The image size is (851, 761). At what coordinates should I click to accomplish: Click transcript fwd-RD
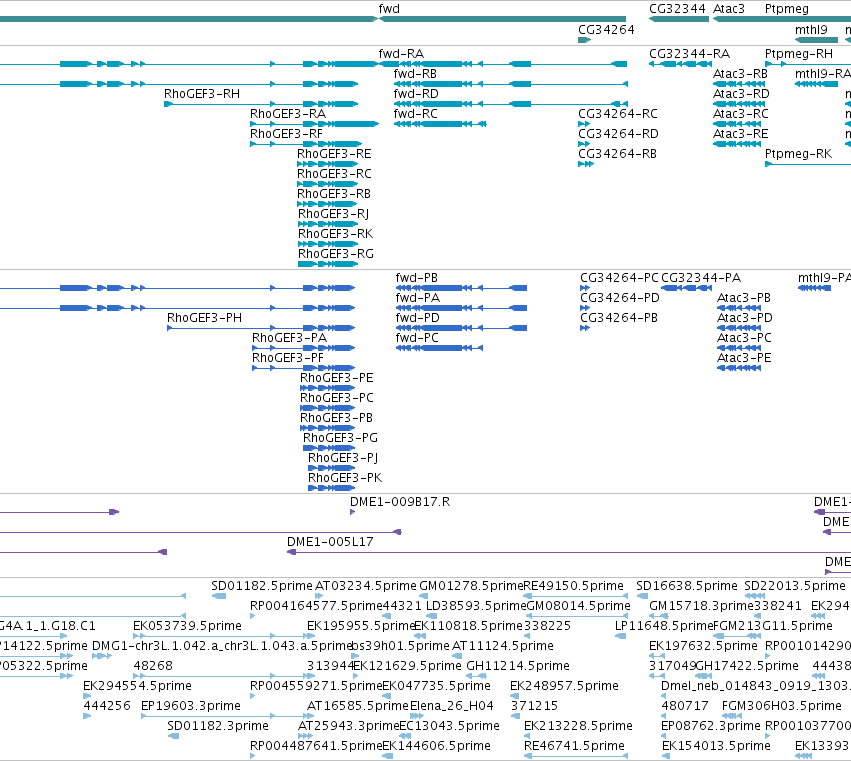point(416,94)
